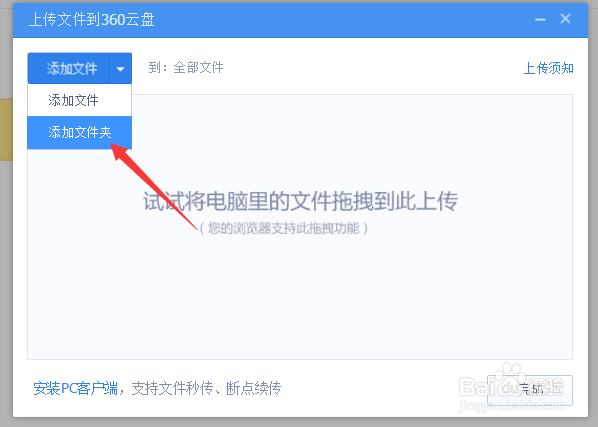Open the 上传须知 link
Screen dimensions: 598x427
click(548, 68)
